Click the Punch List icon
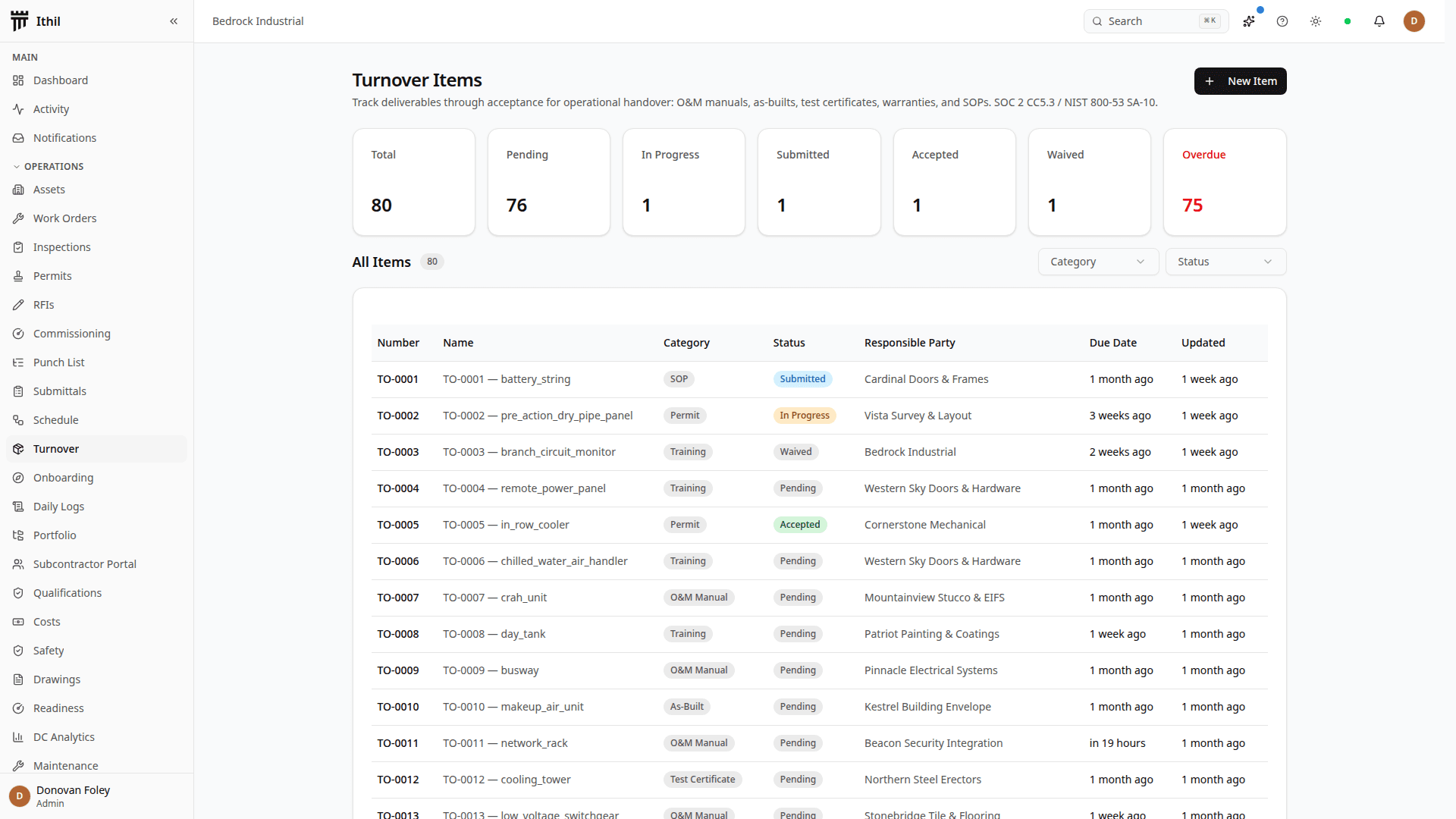The image size is (1456, 819). pos(18,362)
